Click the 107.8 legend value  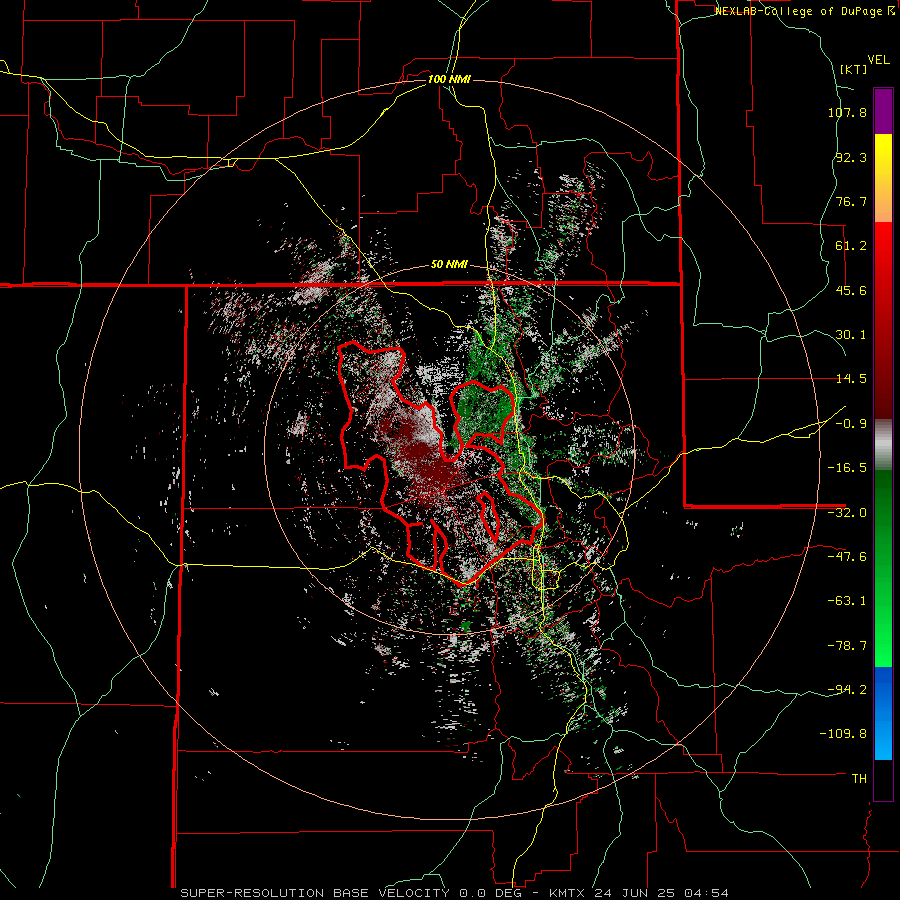point(847,112)
